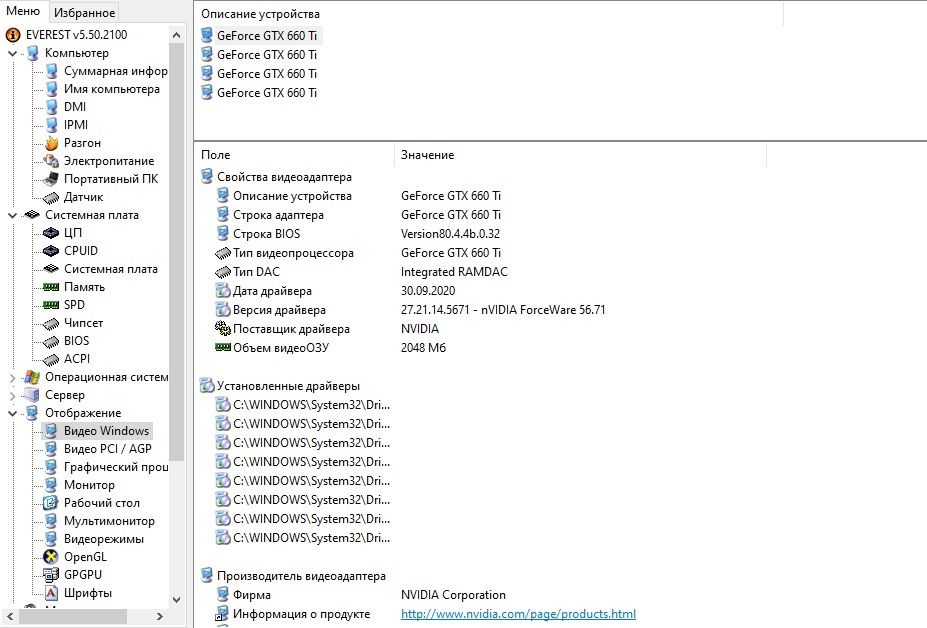Click the OpenGL icon

click(51, 557)
